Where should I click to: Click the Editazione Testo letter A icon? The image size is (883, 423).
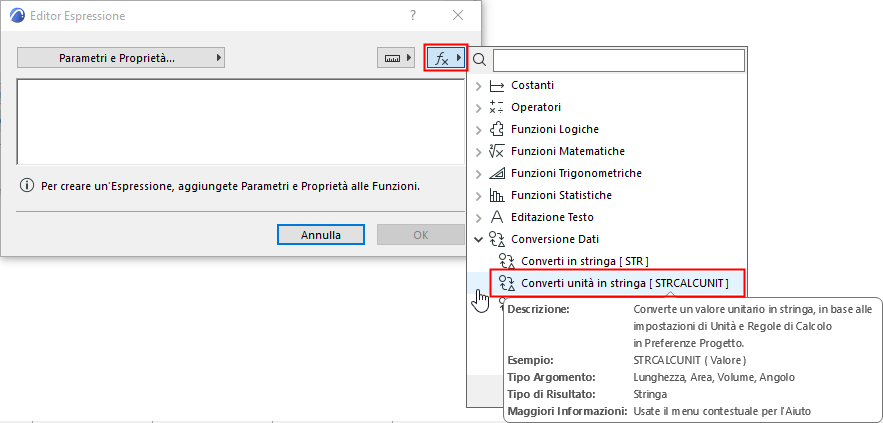[x=497, y=217]
